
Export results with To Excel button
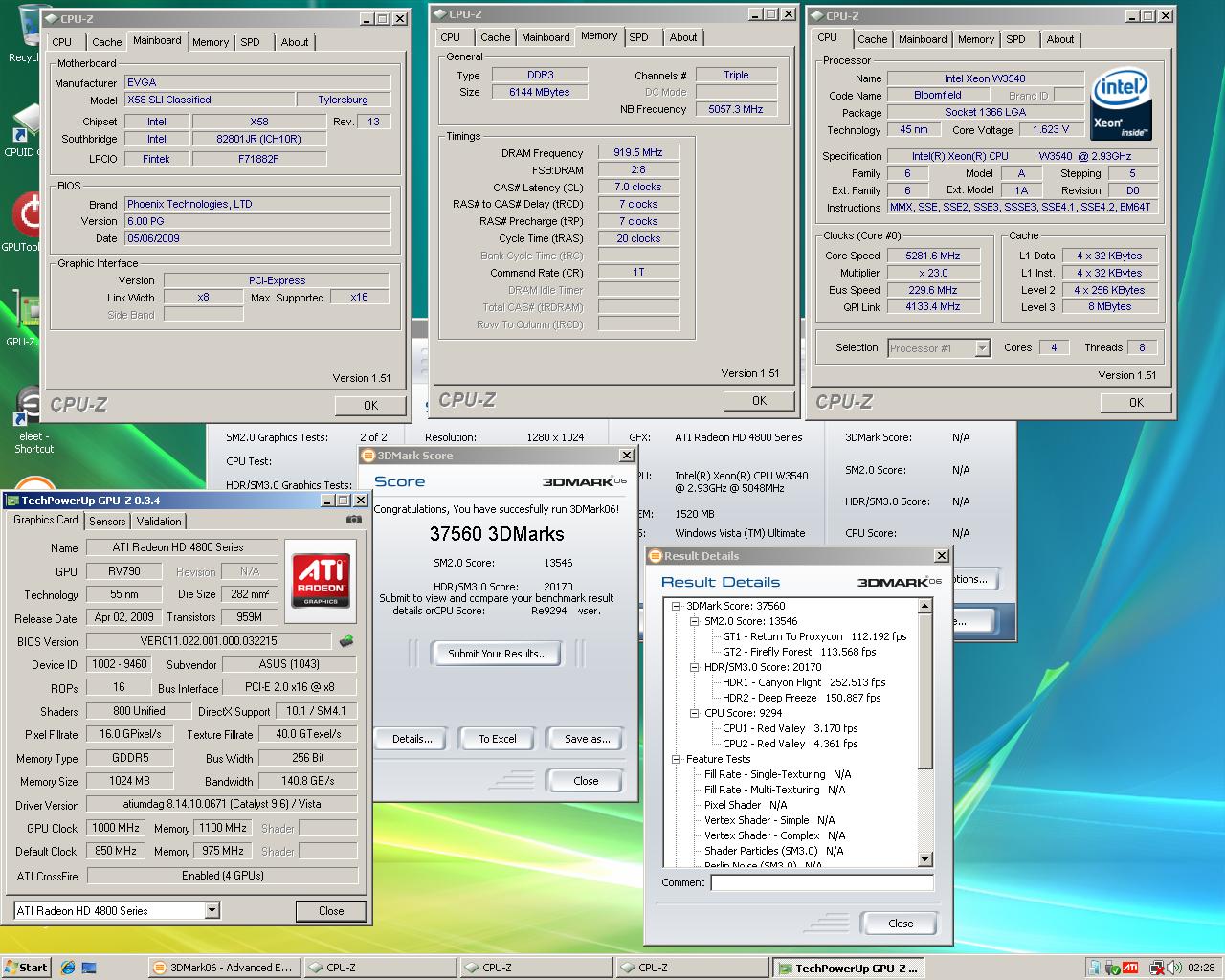498,739
